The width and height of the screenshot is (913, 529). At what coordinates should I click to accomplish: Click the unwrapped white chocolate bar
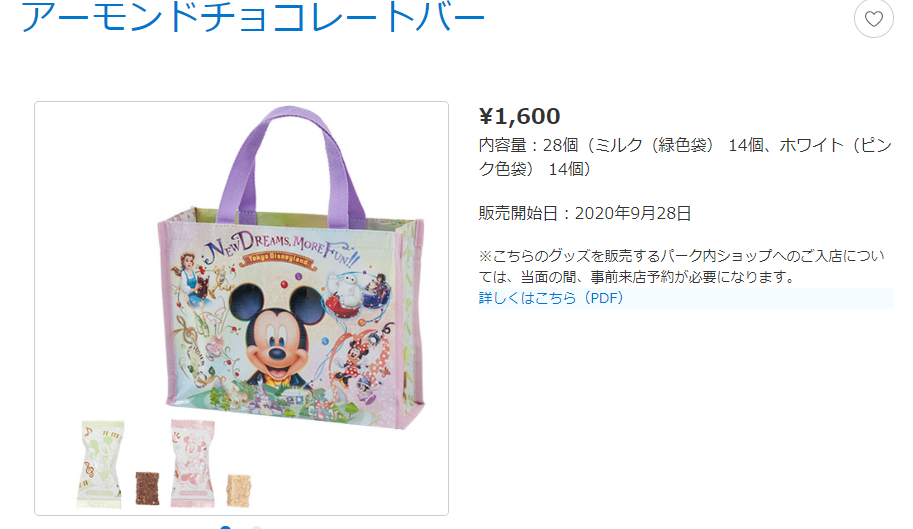coord(239,491)
